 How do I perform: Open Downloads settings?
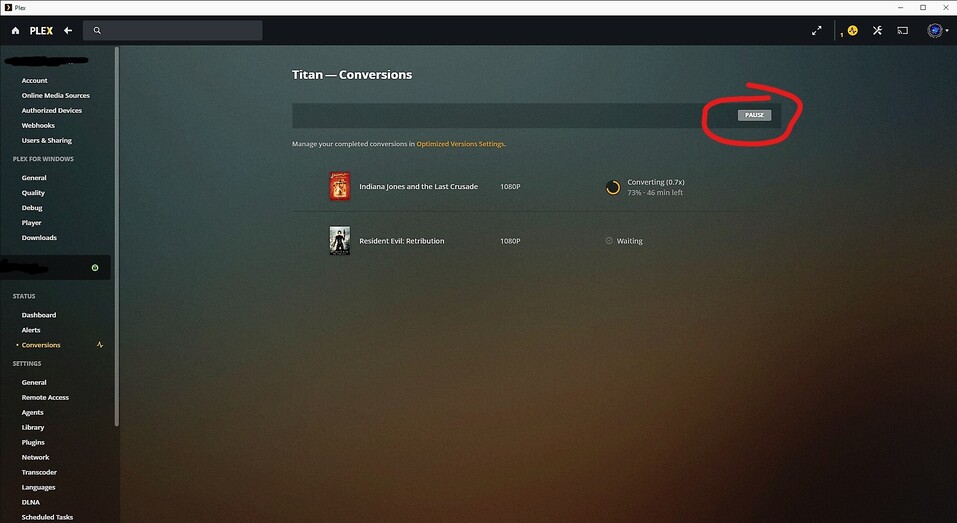(x=39, y=237)
